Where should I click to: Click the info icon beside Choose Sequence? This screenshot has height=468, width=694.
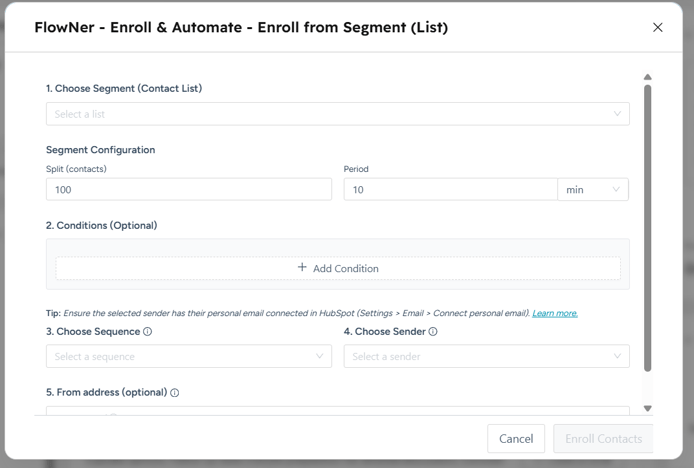[x=148, y=332]
